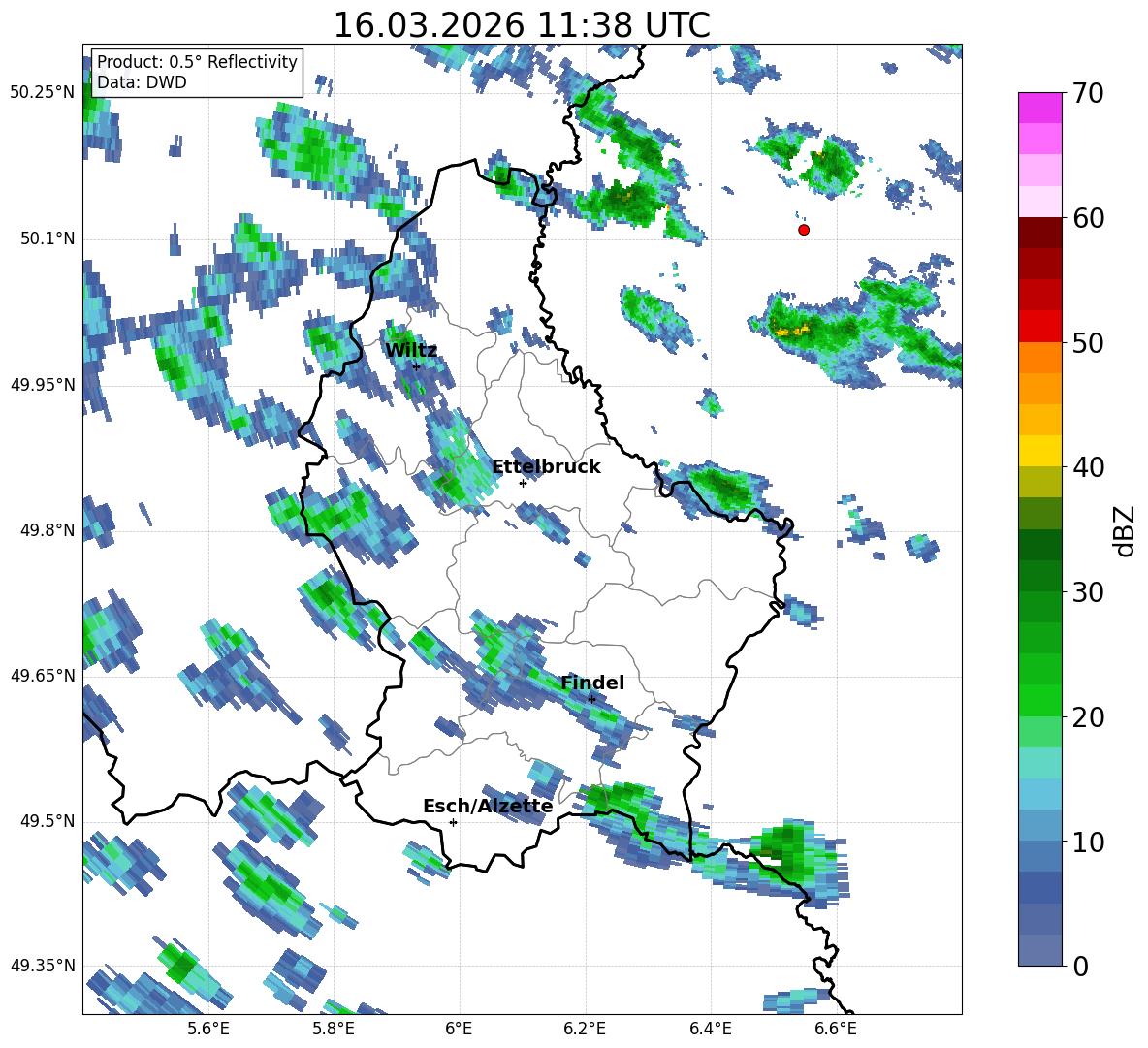The height and width of the screenshot is (1048, 1148).
Task: Click the red dot marker on the map
Action: tap(804, 230)
